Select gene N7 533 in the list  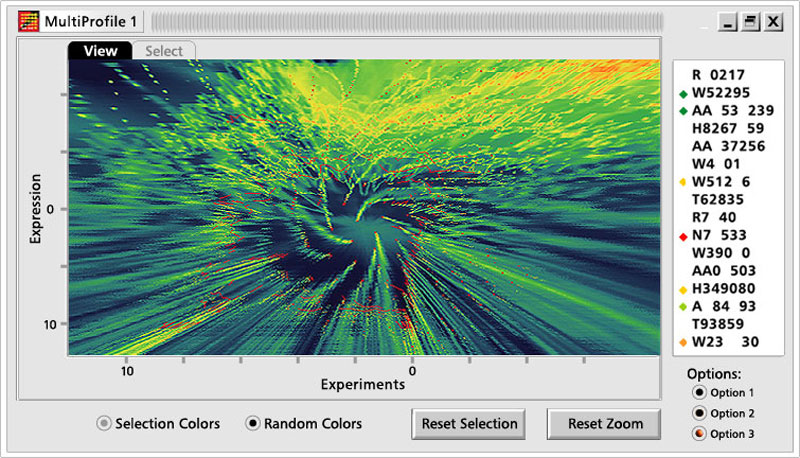[x=719, y=235]
